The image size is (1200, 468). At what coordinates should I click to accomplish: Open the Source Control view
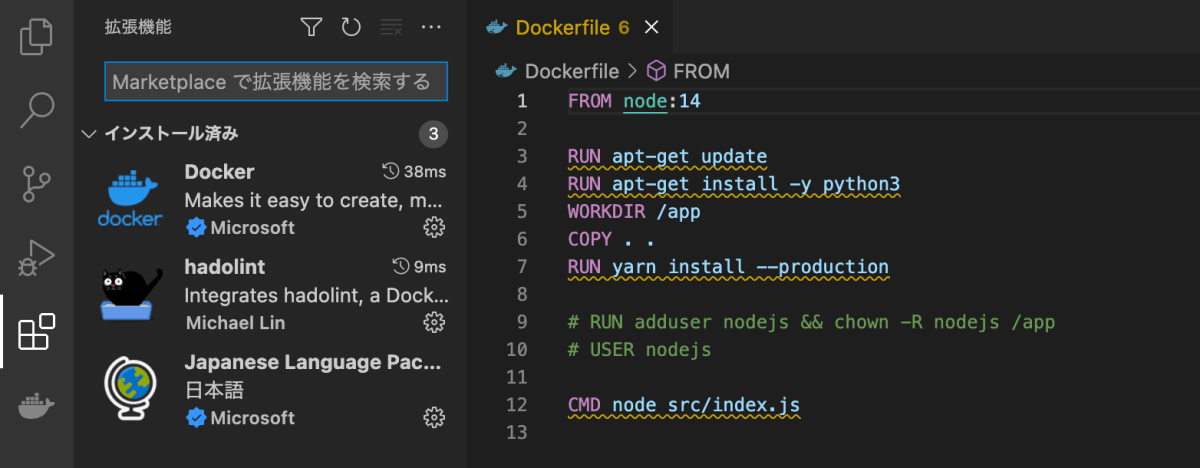click(x=36, y=184)
